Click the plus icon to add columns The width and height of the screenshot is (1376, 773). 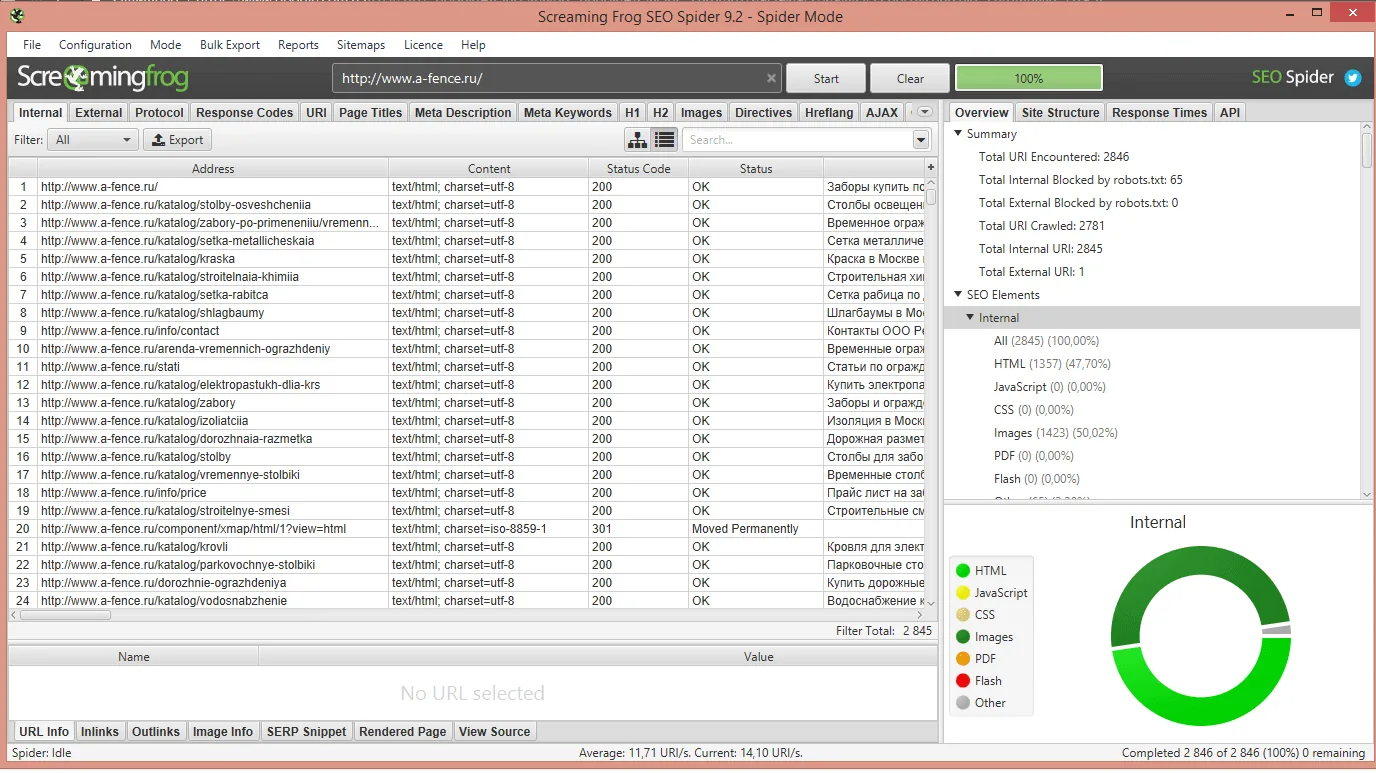[931, 168]
